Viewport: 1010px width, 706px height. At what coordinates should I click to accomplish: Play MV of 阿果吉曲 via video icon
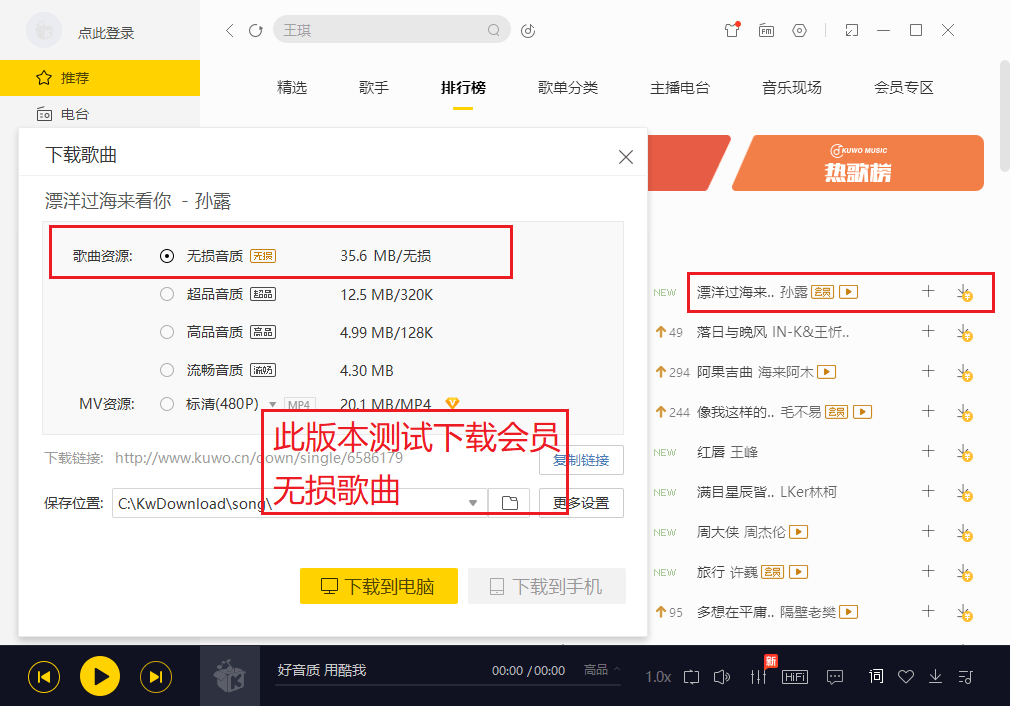(826, 372)
